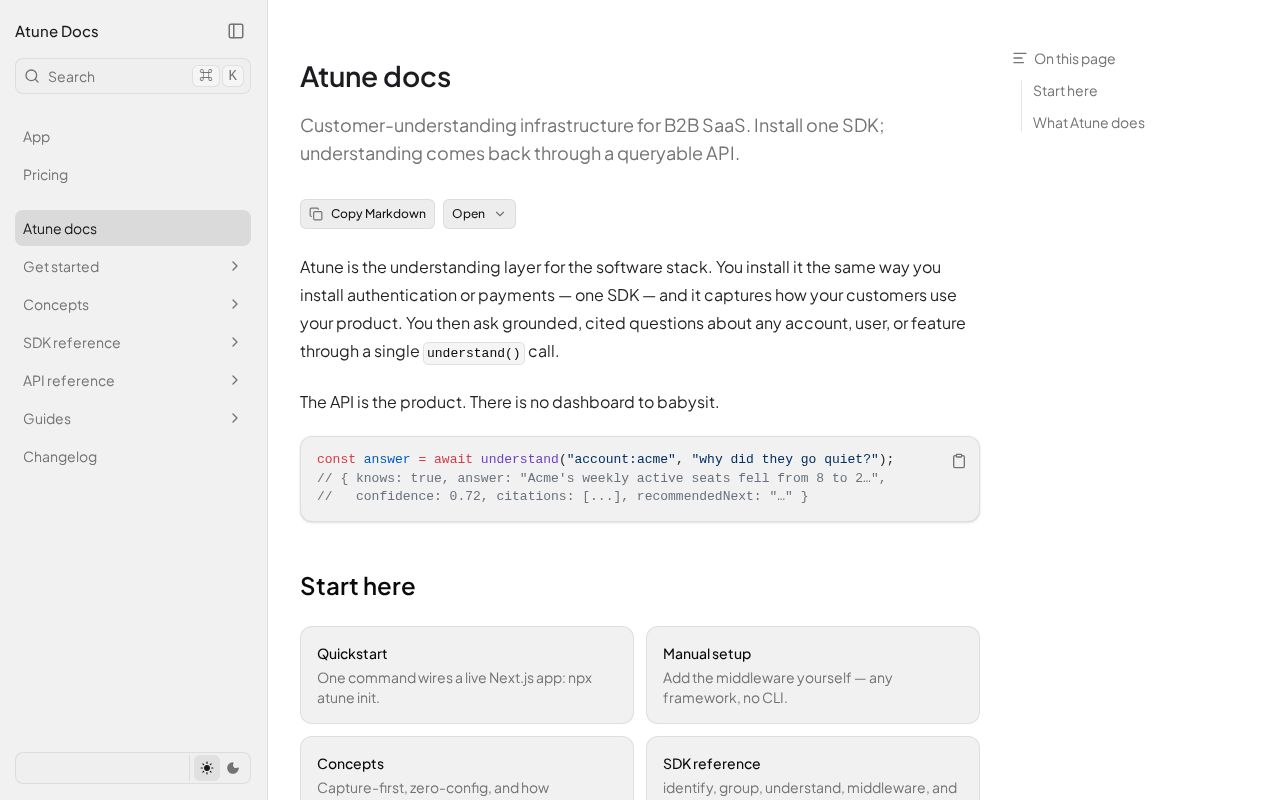Jump to What Atune does outline link
Screen dimensions: 1280x800
[x=1089, y=122]
